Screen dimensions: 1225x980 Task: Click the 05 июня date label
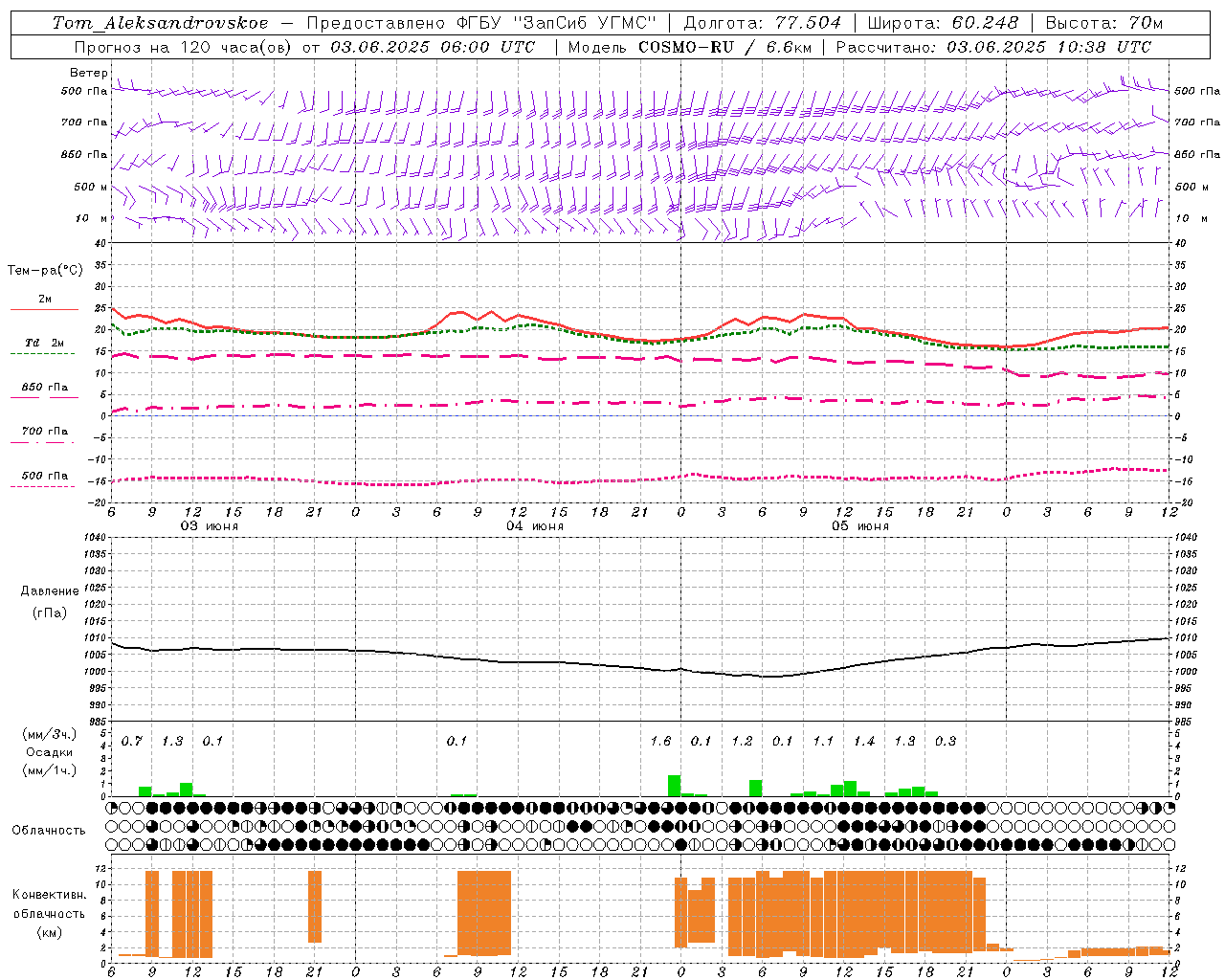coord(860,526)
